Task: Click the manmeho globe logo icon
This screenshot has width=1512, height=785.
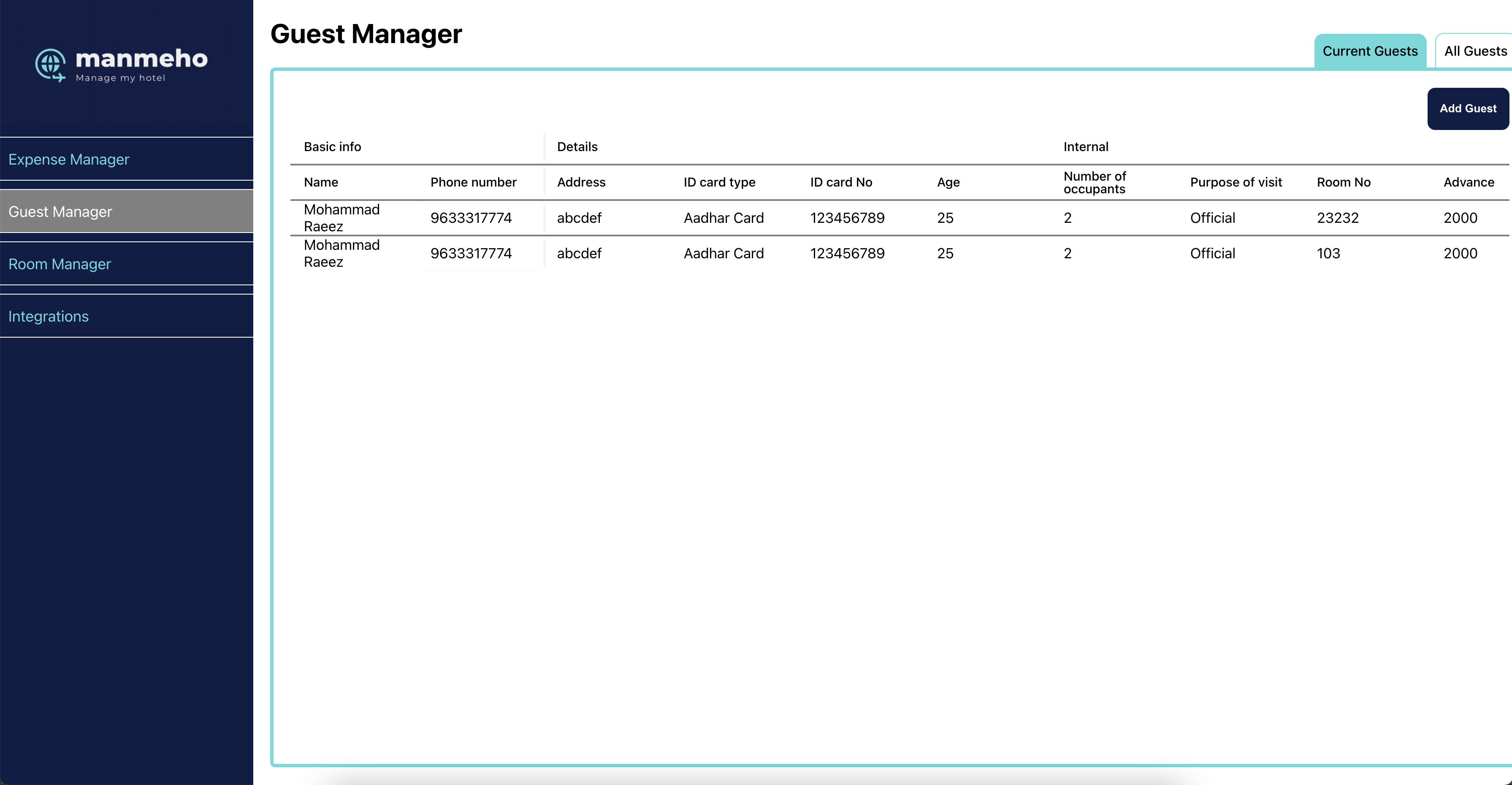Action: pyautogui.click(x=51, y=65)
